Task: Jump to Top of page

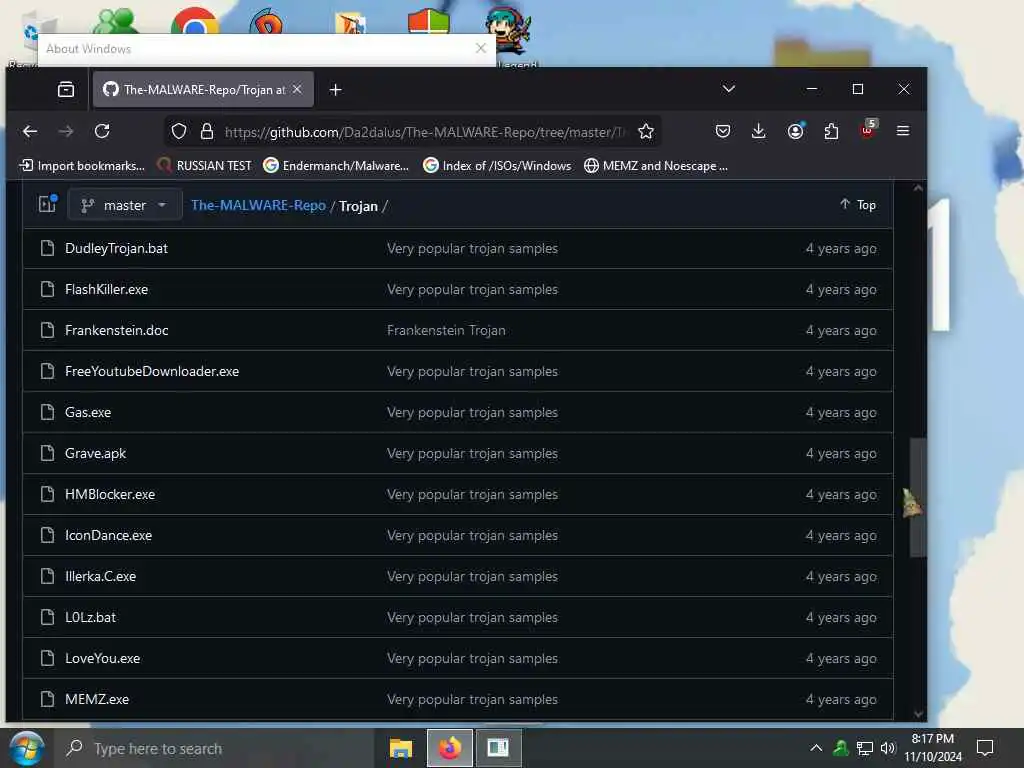Action: (x=857, y=205)
